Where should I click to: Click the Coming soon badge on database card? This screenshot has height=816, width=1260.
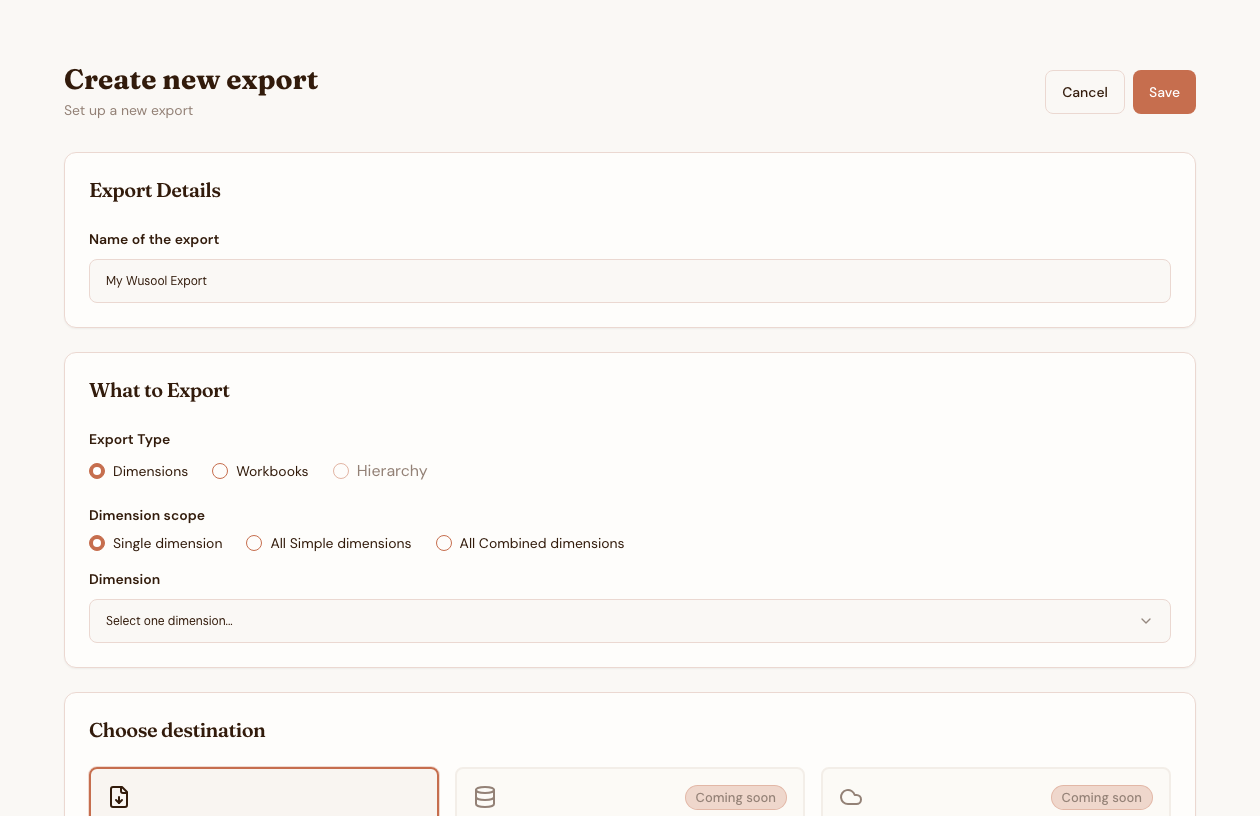point(736,797)
